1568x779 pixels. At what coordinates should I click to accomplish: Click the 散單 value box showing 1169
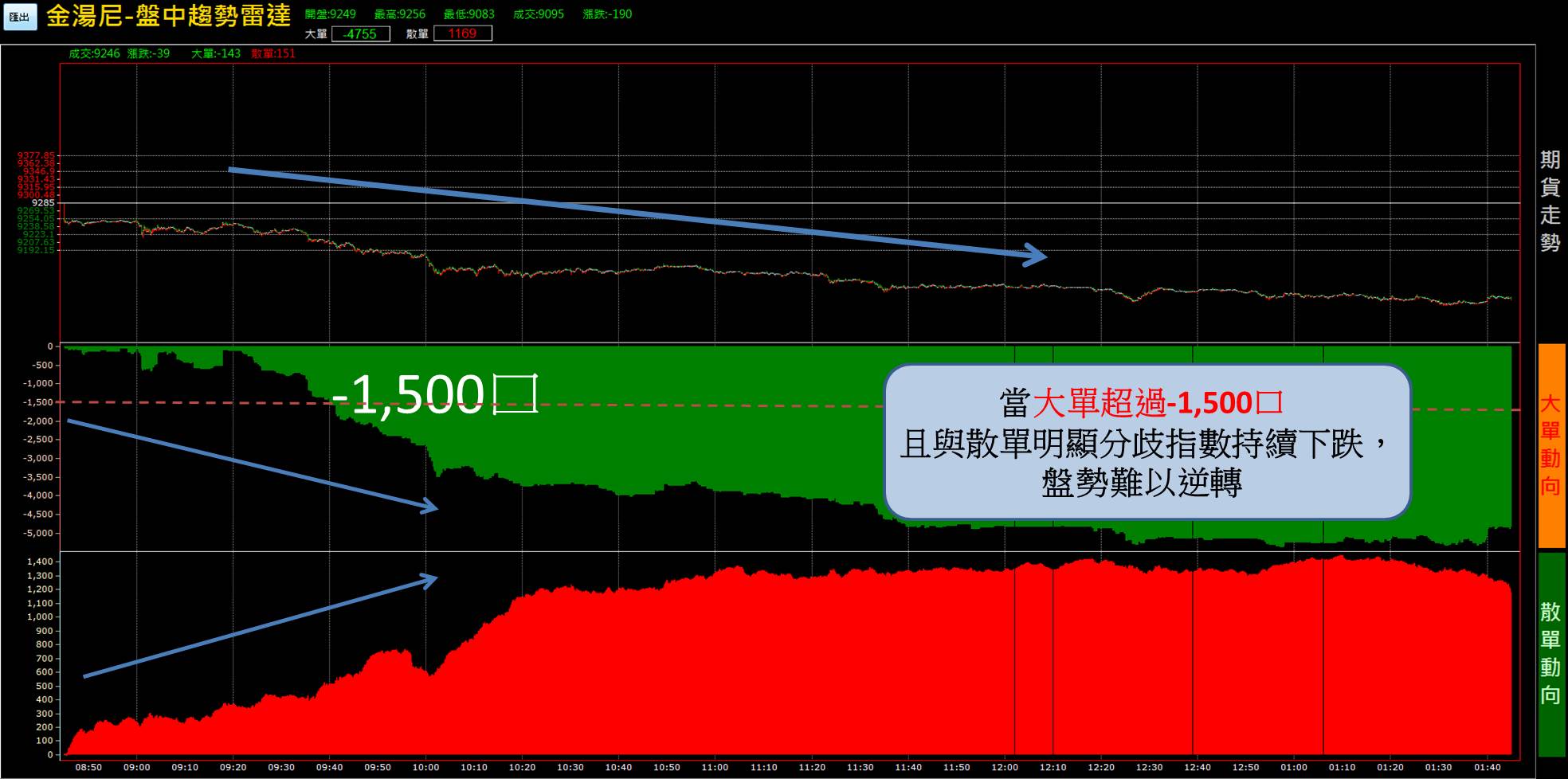pyautogui.click(x=462, y=33)
